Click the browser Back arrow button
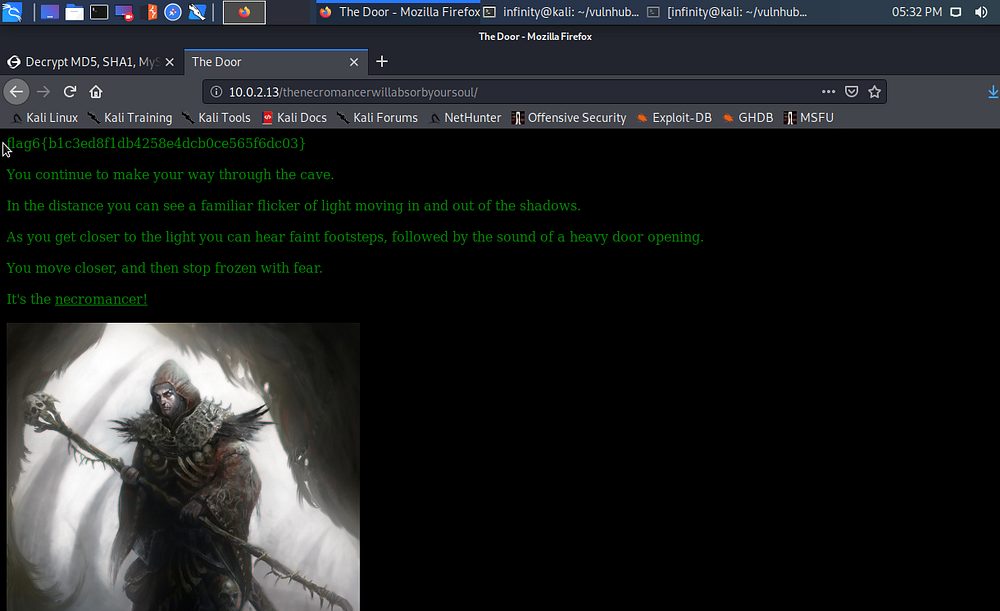Image resolution: width=1000 pixels, height=611 pixels. coord(16,92)
